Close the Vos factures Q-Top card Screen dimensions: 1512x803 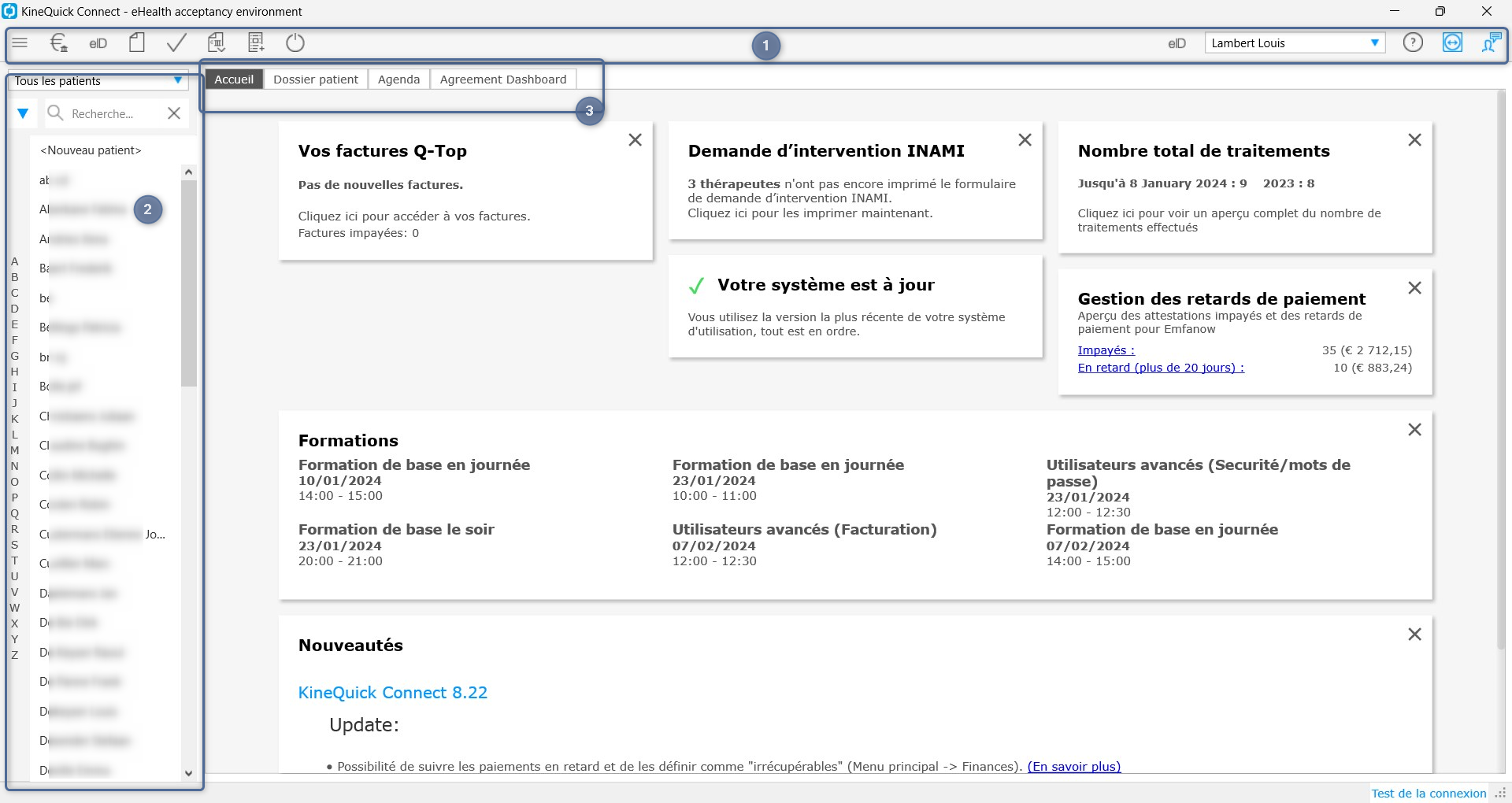(635, 139)
